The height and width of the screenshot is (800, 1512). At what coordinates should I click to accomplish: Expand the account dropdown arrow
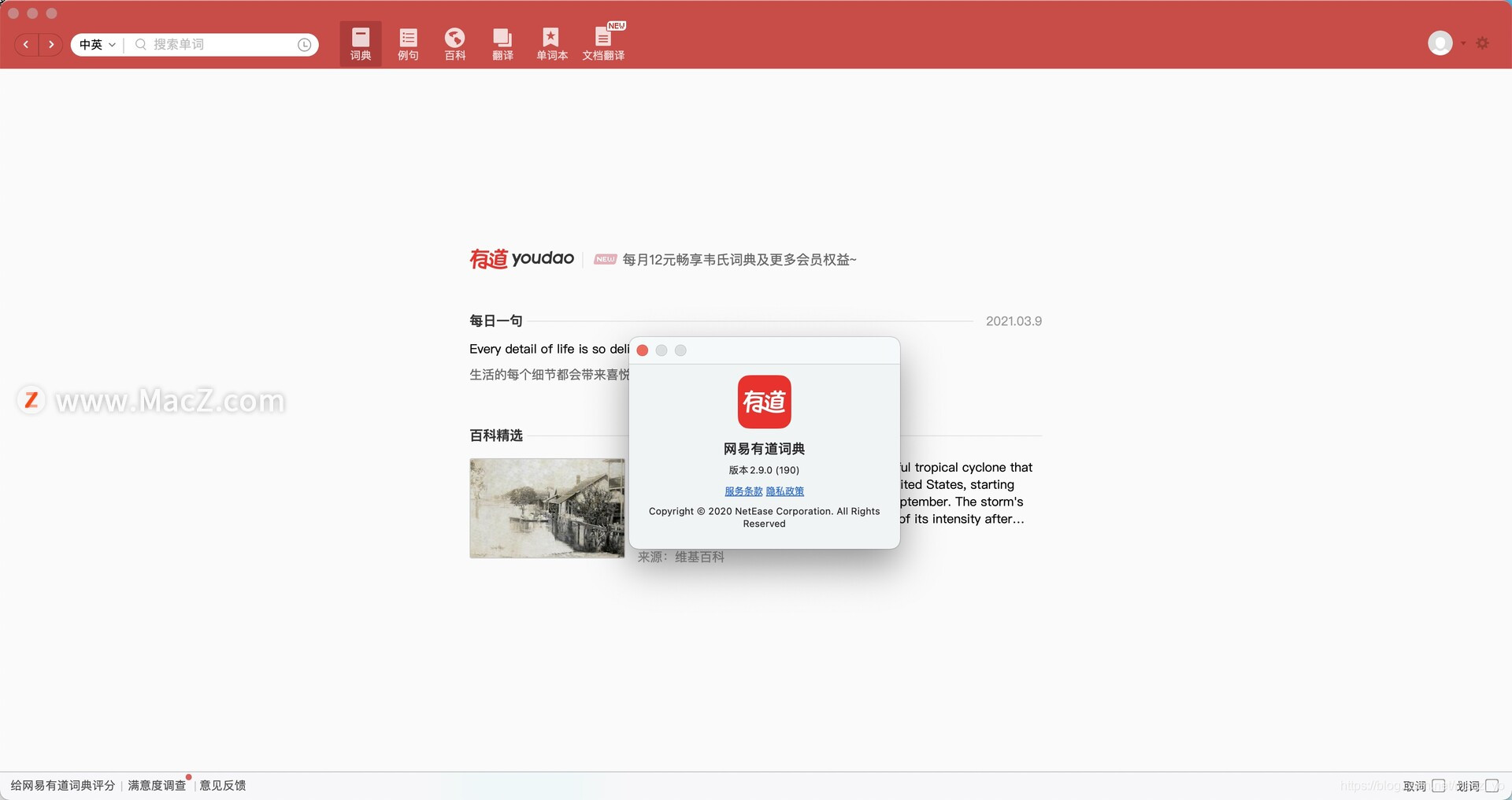1463,43
